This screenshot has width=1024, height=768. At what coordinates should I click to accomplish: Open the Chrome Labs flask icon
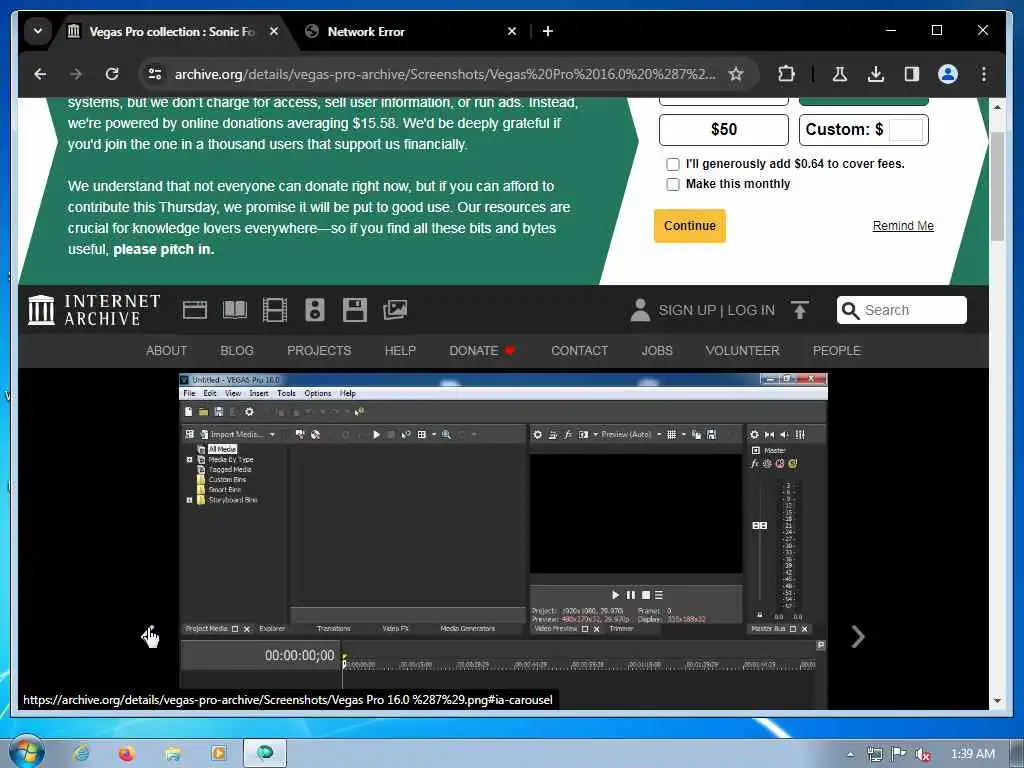[840, 74]
